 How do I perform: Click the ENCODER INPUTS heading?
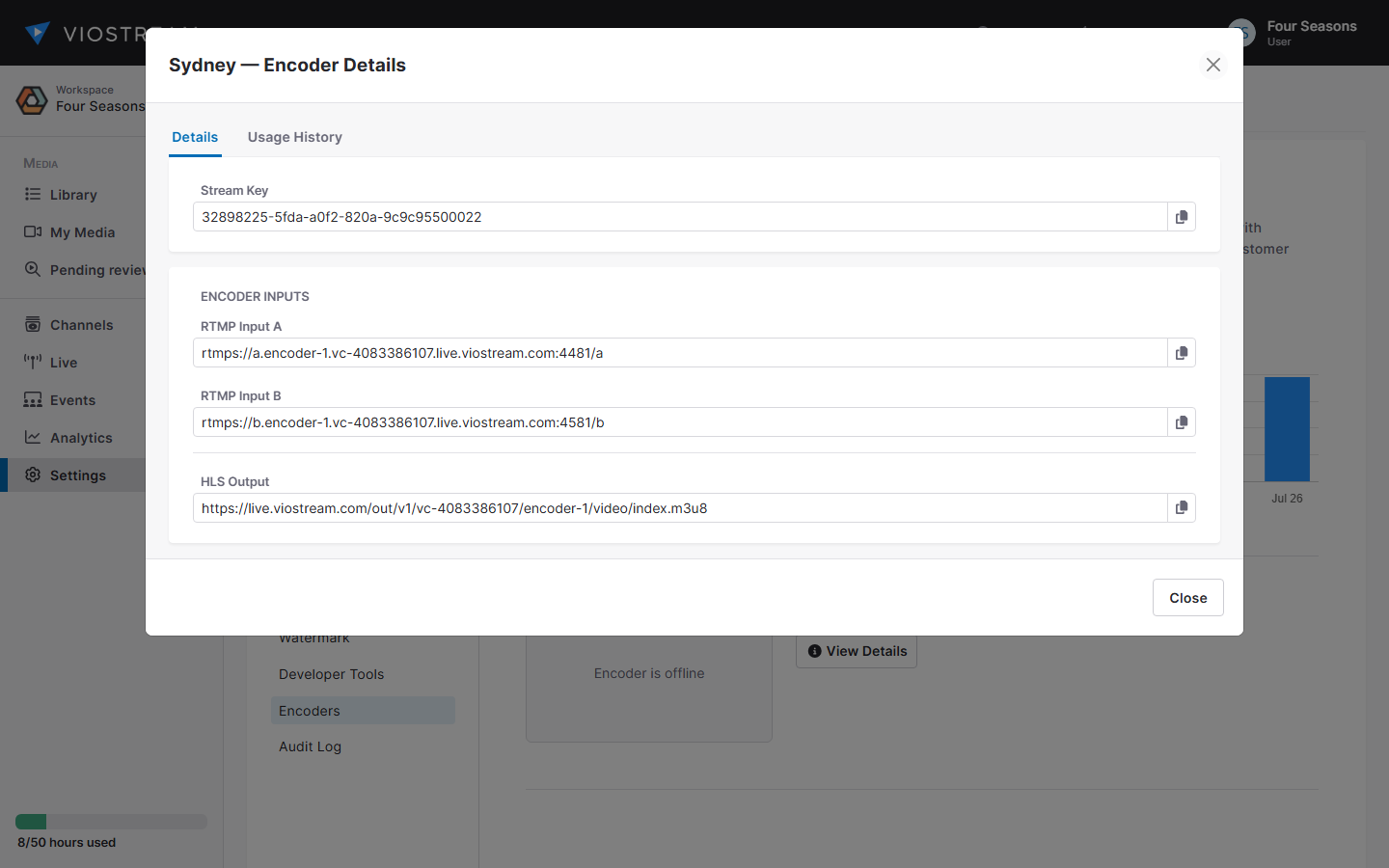click(x=255, y=296)
